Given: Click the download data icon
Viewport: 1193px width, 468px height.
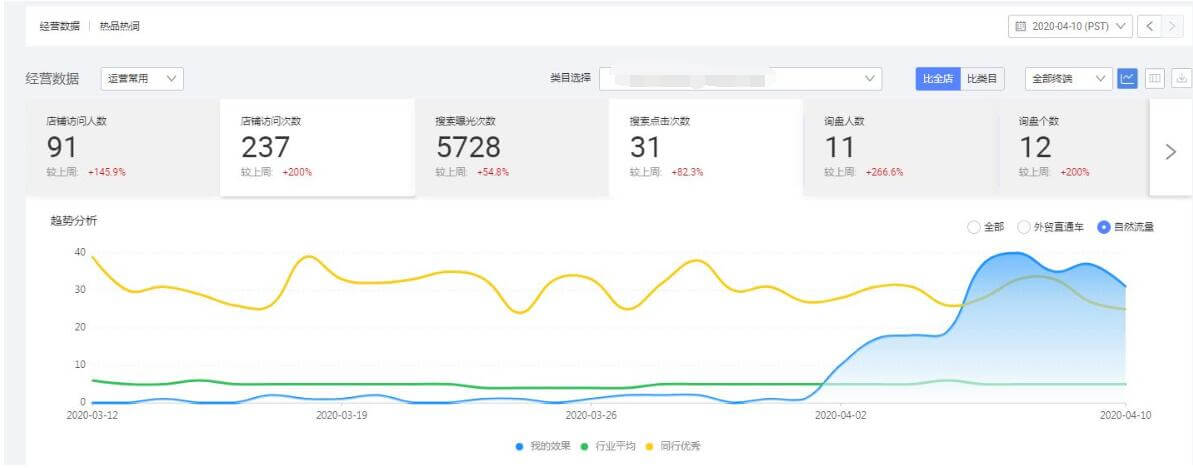Looking at the screenshot, I should click(x=1181, y=79).
